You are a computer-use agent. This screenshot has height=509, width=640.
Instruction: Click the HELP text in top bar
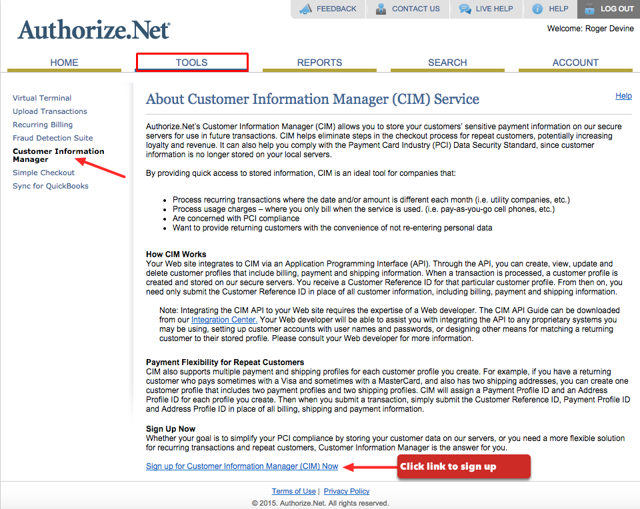(558, 9)
